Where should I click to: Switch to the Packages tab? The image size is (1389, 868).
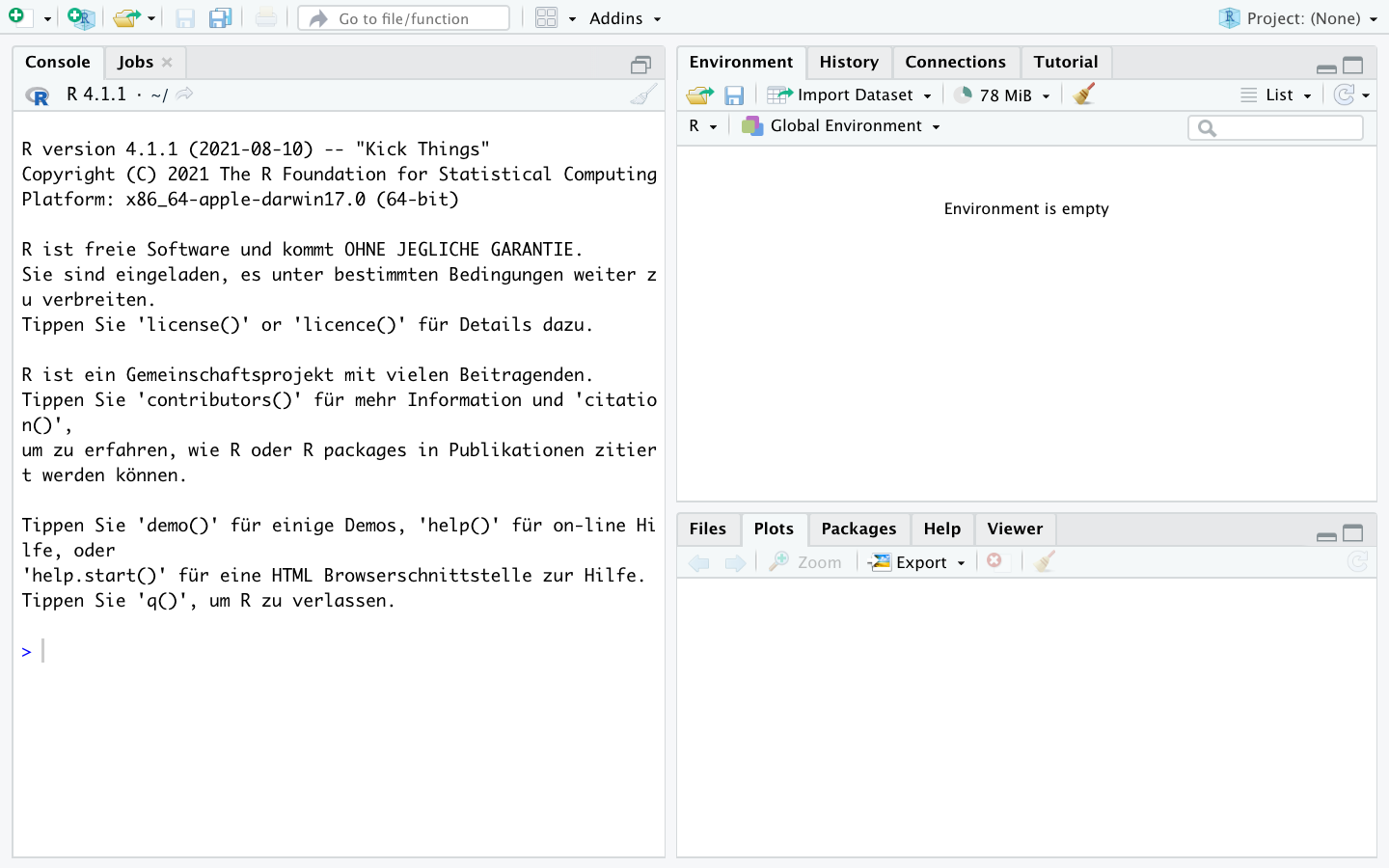coord(858,529)
